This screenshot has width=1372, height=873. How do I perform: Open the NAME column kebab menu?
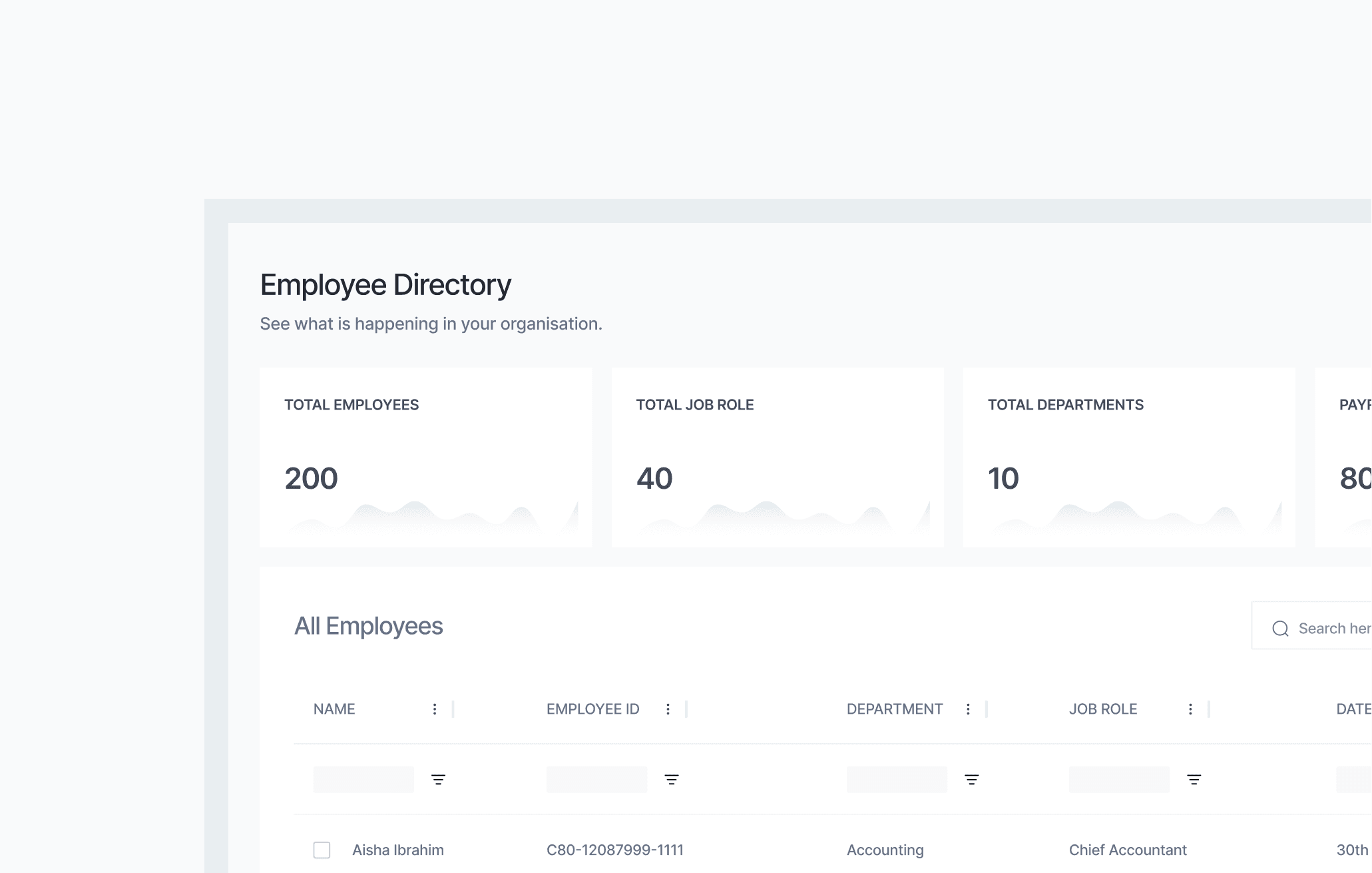tap(435, 709)
